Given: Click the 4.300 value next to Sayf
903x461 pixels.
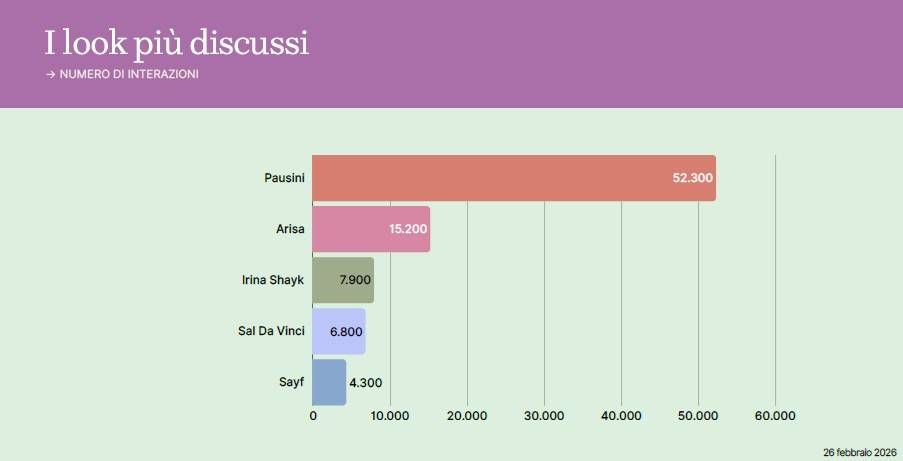Looking at the screenshot, I should click(365, 382).
